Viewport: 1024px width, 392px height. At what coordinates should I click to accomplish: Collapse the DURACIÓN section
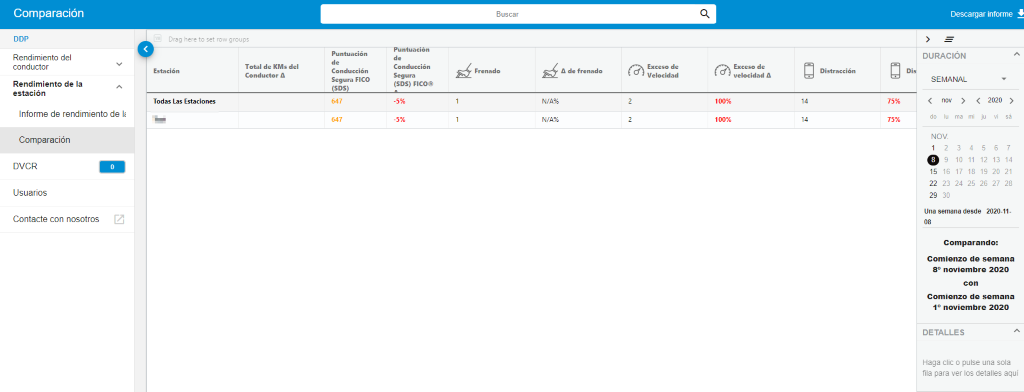tap(1016, 55)
